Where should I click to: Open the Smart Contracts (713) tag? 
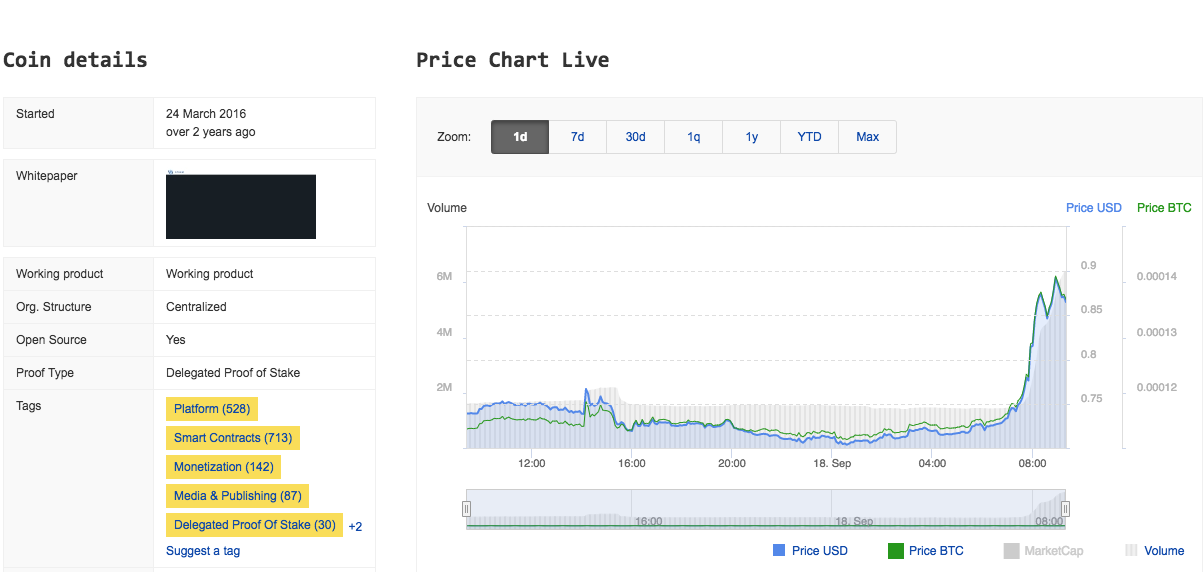click(x=233, y=438)
